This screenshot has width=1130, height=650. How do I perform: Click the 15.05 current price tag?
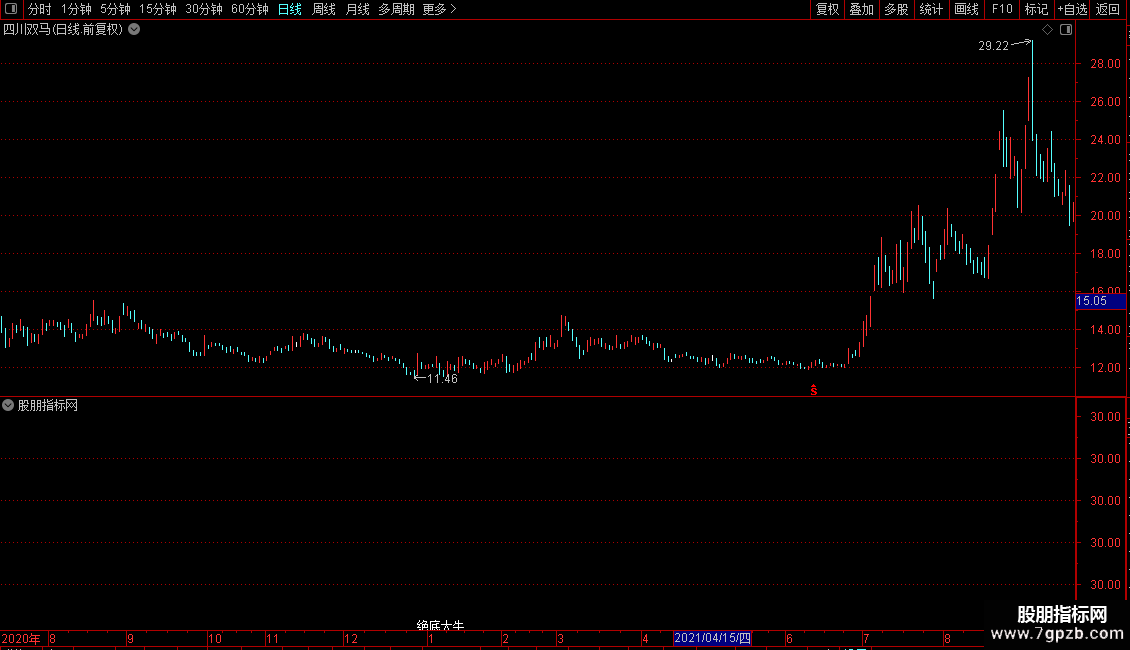click(x=1100, y=301)
